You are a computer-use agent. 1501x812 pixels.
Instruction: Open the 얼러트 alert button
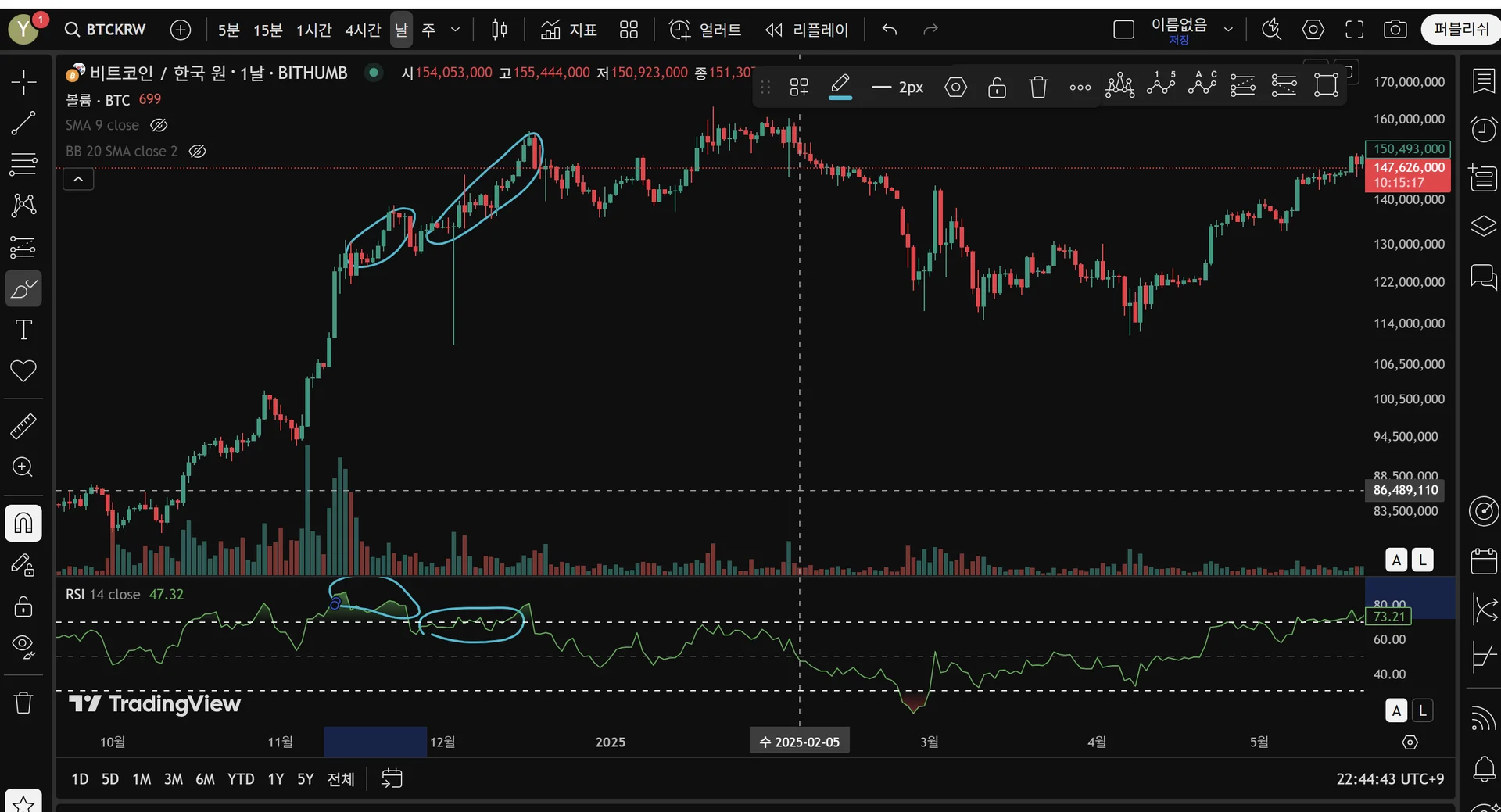[x=705, y=30]
